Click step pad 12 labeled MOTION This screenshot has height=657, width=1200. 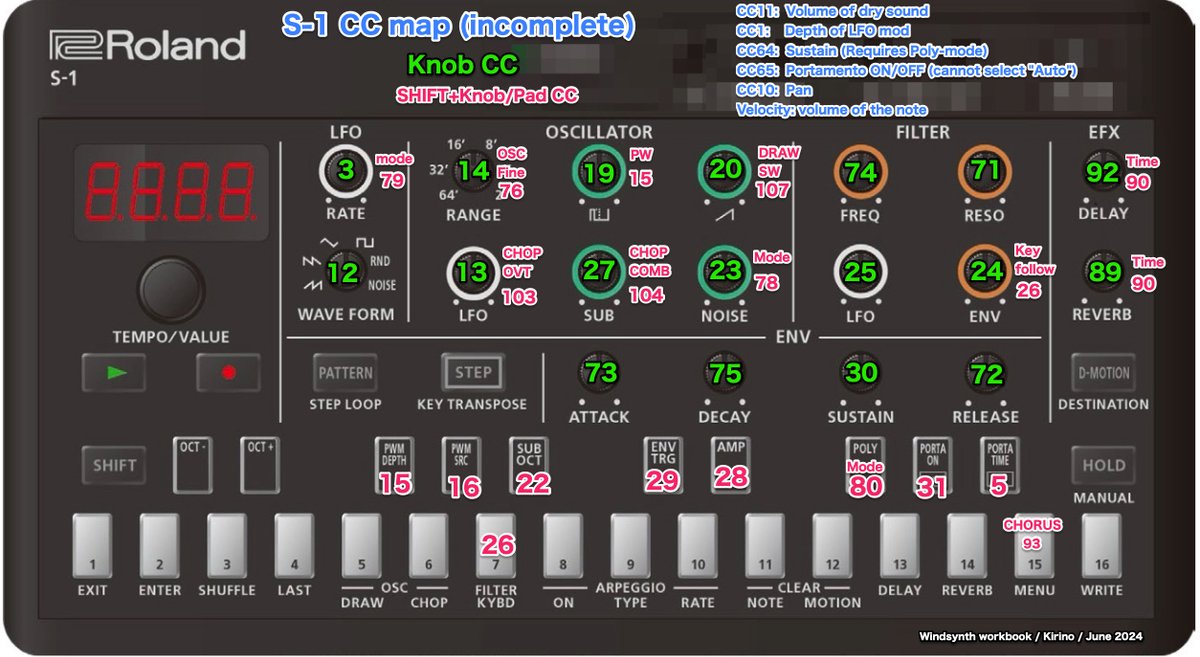(x=832, y=544)
